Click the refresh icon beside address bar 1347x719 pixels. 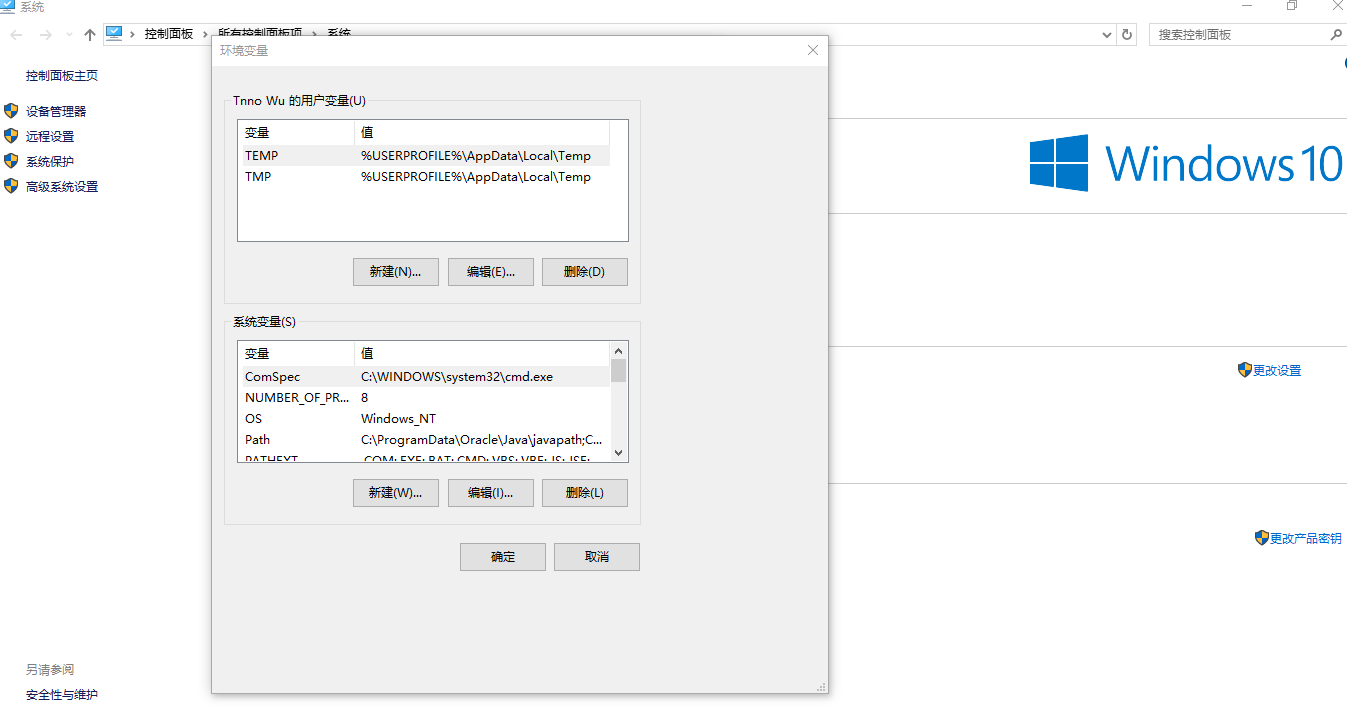click(1127, 35)
